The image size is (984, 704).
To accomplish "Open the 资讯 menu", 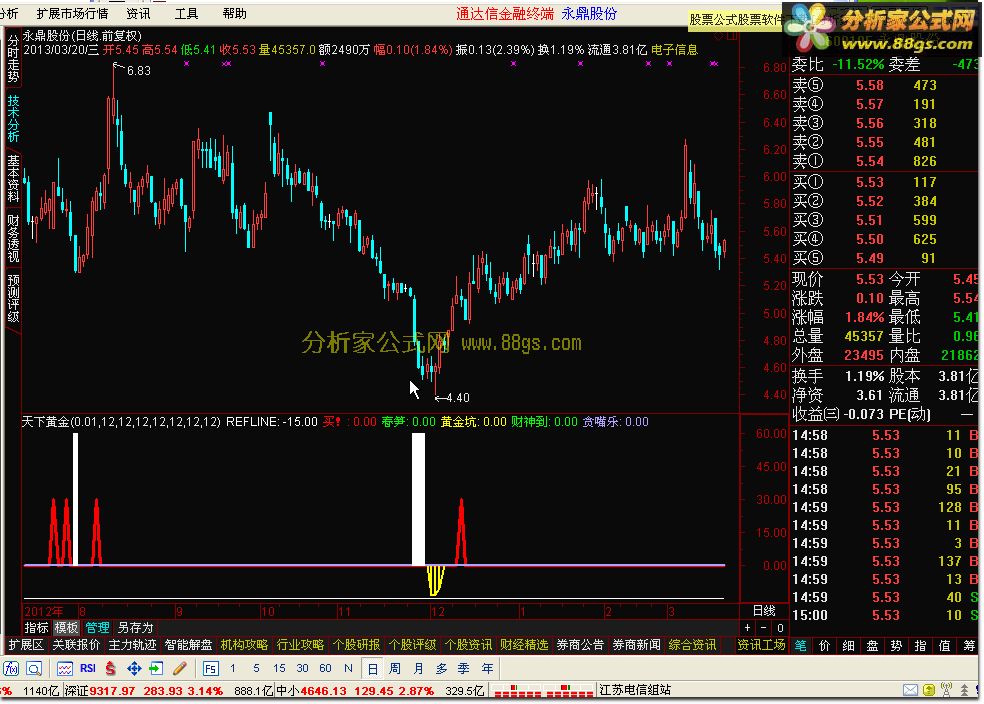I will [x=138, y=13].
